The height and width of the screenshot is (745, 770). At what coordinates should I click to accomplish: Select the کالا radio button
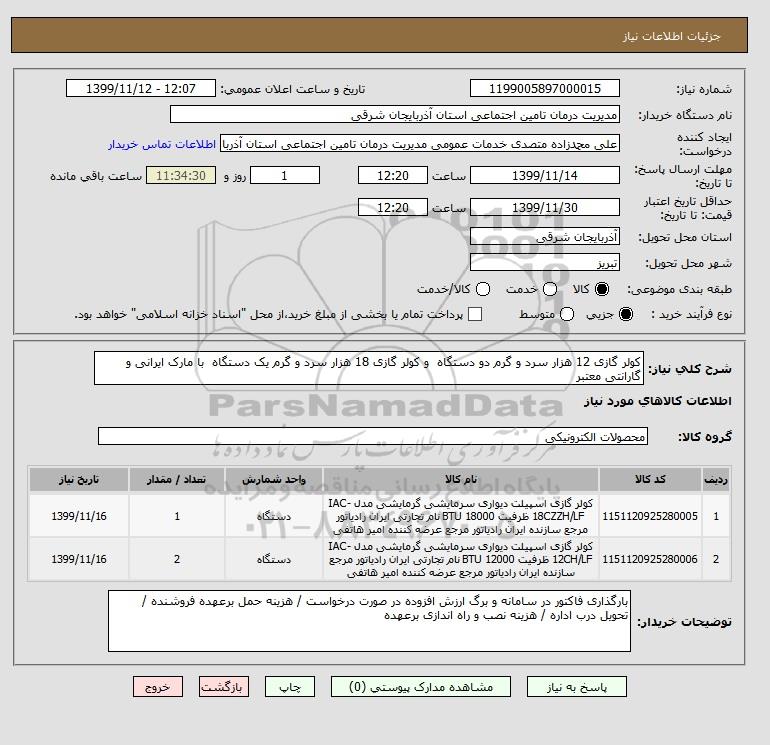point(602,289)
